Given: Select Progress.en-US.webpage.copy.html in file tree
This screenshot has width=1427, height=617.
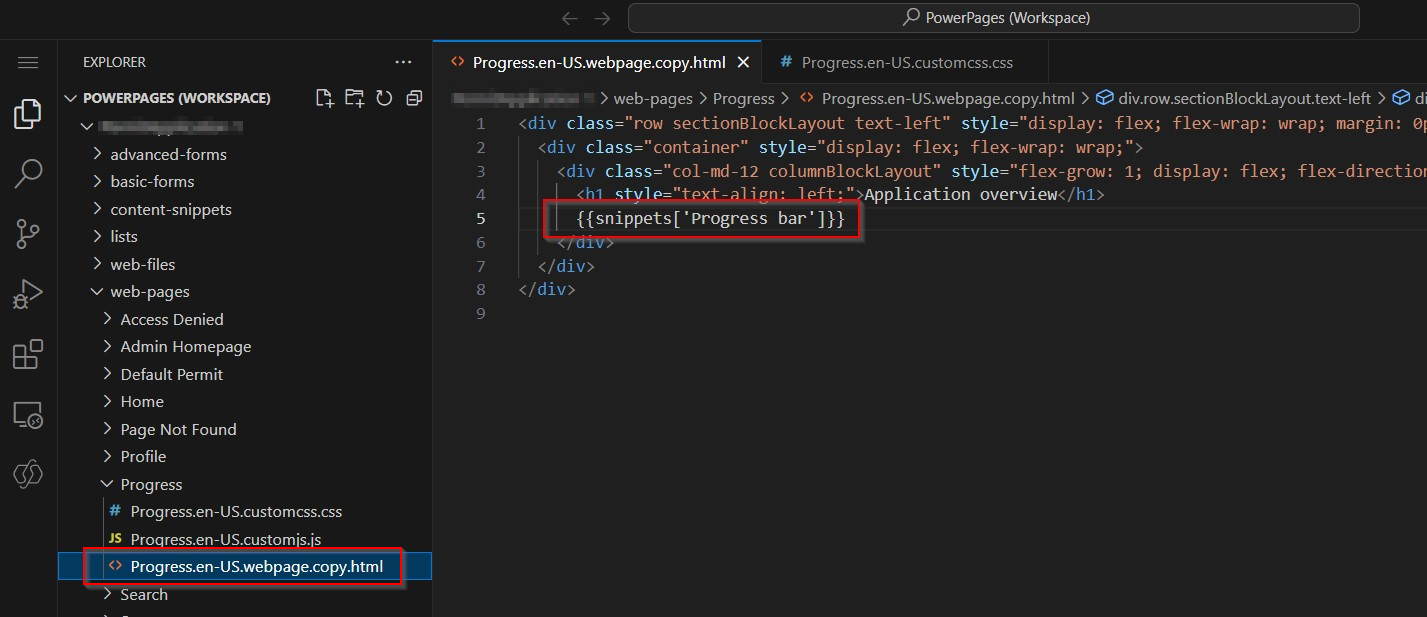Looking at the screenshot, I should [257, 566].
